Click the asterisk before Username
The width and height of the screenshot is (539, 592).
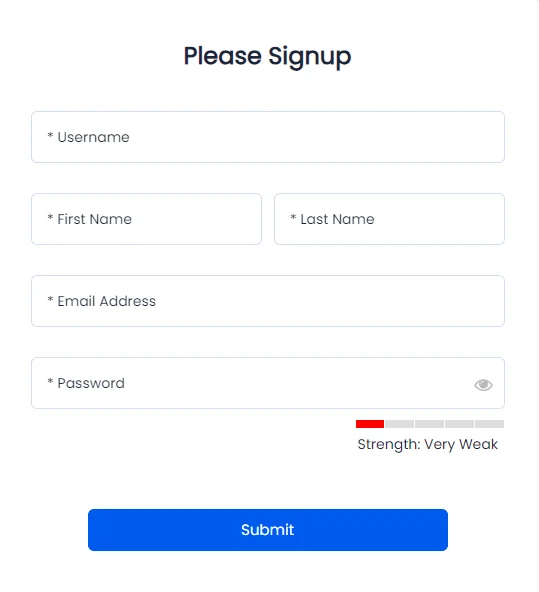50,135
